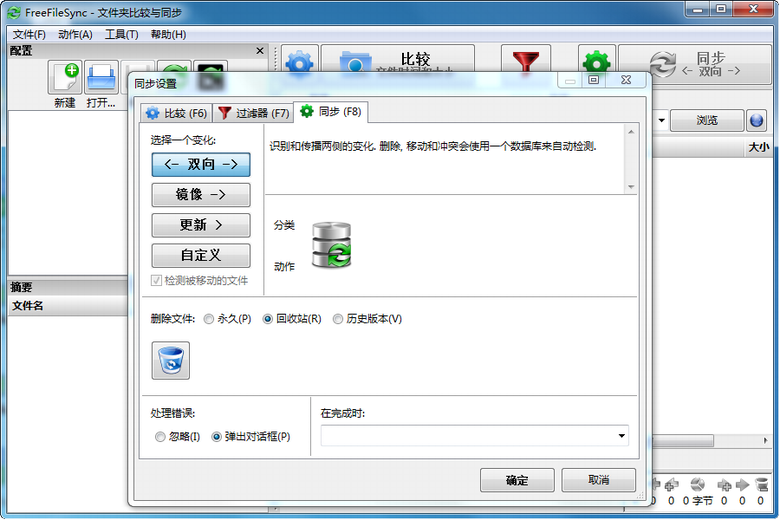Click the red funnel filter icon
Viewport: 780px width, 520px height.
[526, 61]
